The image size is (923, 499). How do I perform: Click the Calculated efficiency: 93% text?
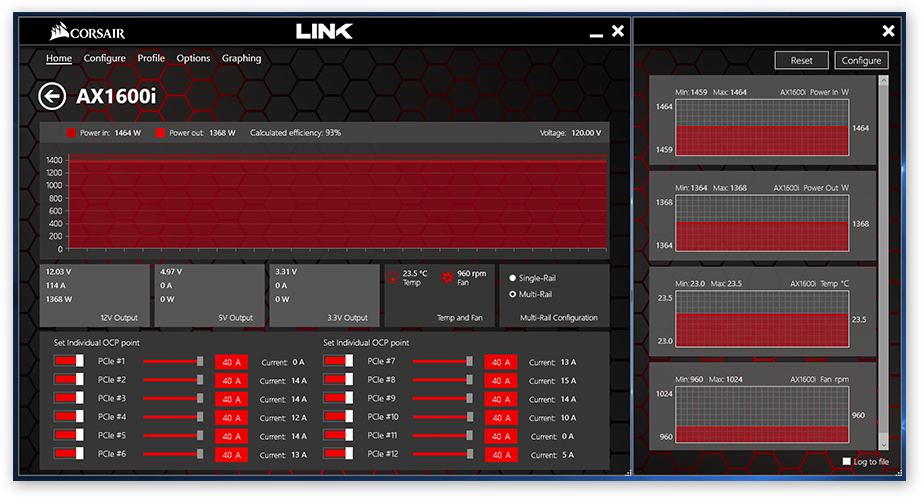(x=296, y=133)
